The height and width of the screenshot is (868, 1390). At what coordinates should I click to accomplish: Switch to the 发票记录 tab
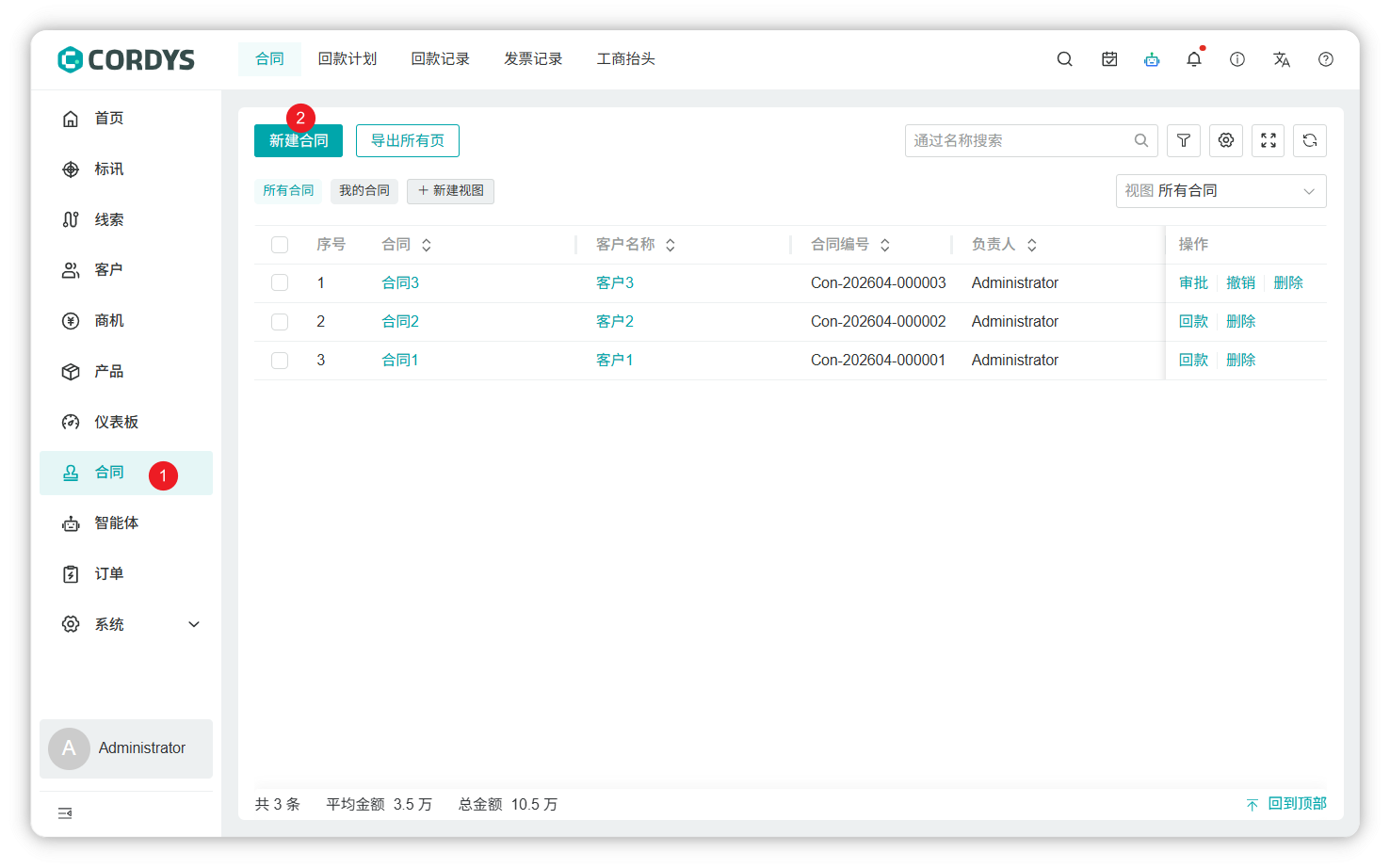533,59
